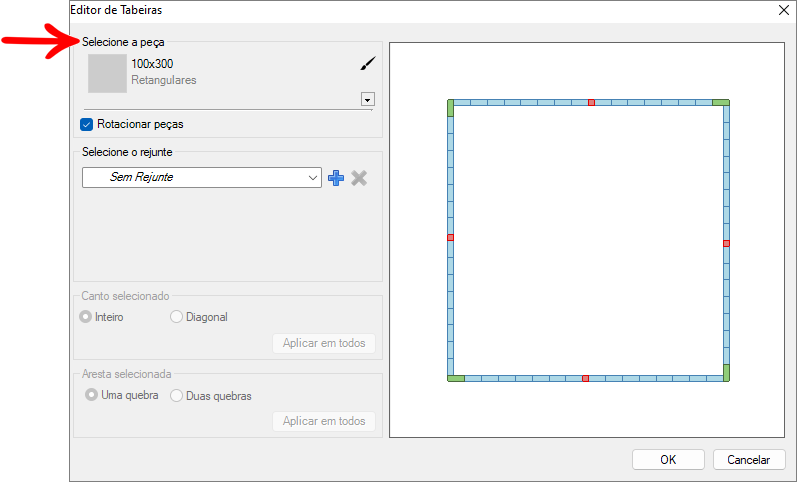Close the Editor de Tabeiras dialog

coord(784,9)
